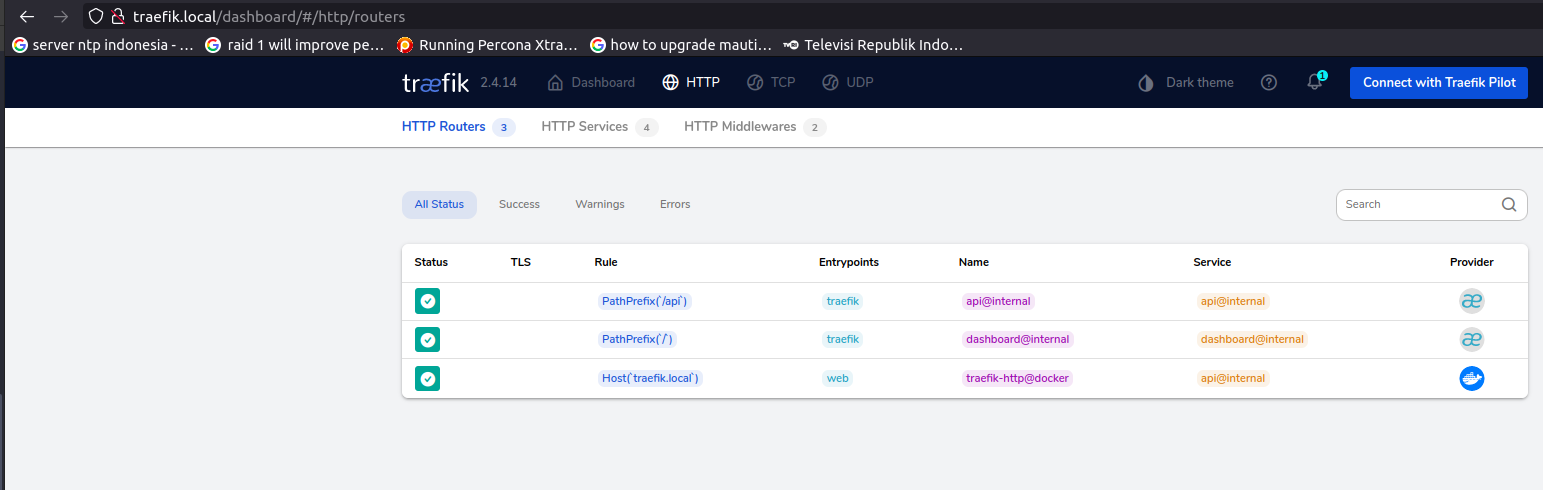Open UDP section in navigation

tap(847, 82)
